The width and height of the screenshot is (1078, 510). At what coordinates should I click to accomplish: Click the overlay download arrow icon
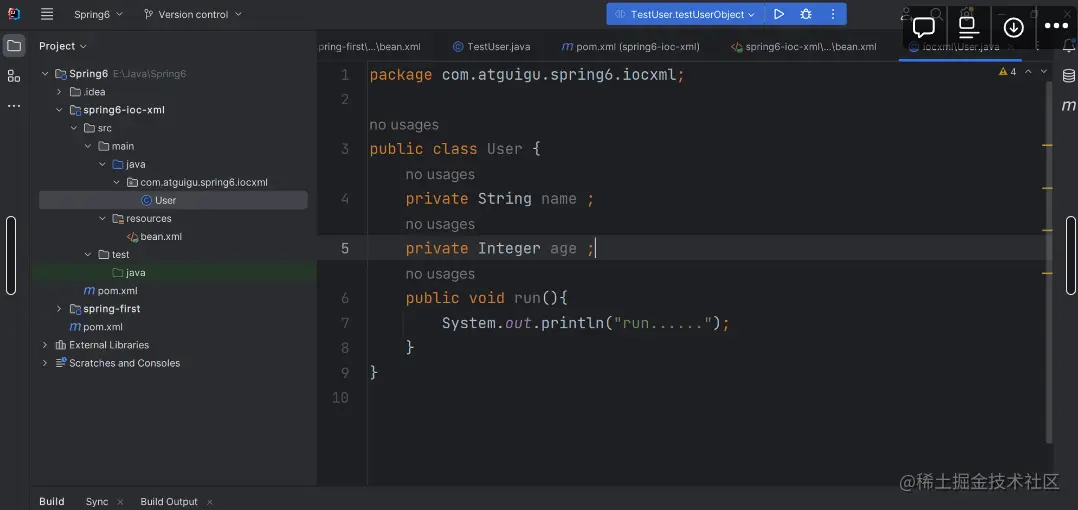coord(1013,27)
